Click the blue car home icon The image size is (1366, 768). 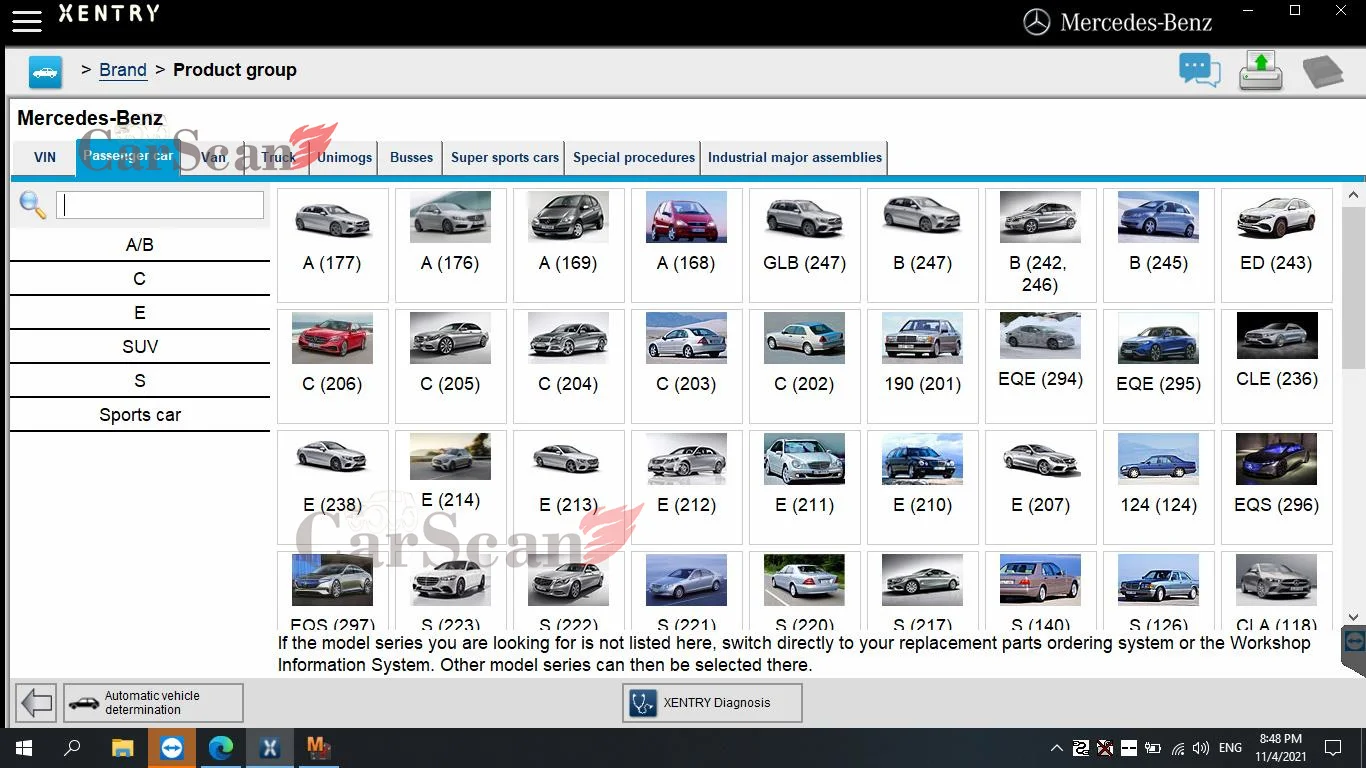(x=45, y=72)
